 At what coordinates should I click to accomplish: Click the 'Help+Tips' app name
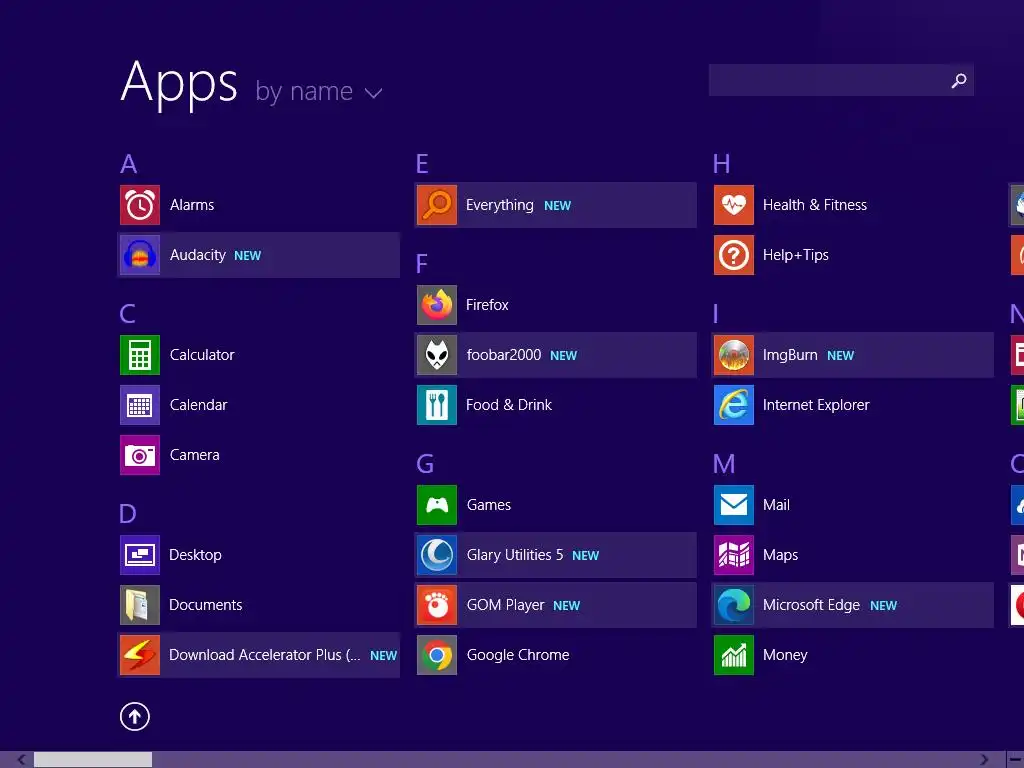point(795,255)
